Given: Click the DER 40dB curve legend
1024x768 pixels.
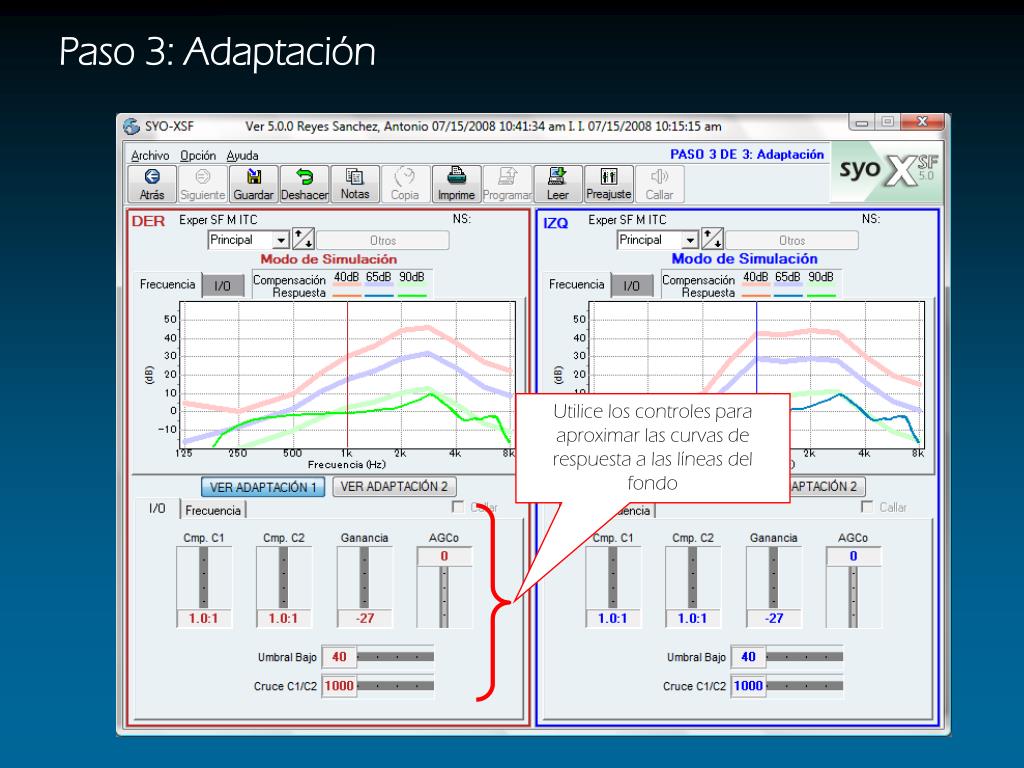Looking at the screenshot, I should [347, 279].
